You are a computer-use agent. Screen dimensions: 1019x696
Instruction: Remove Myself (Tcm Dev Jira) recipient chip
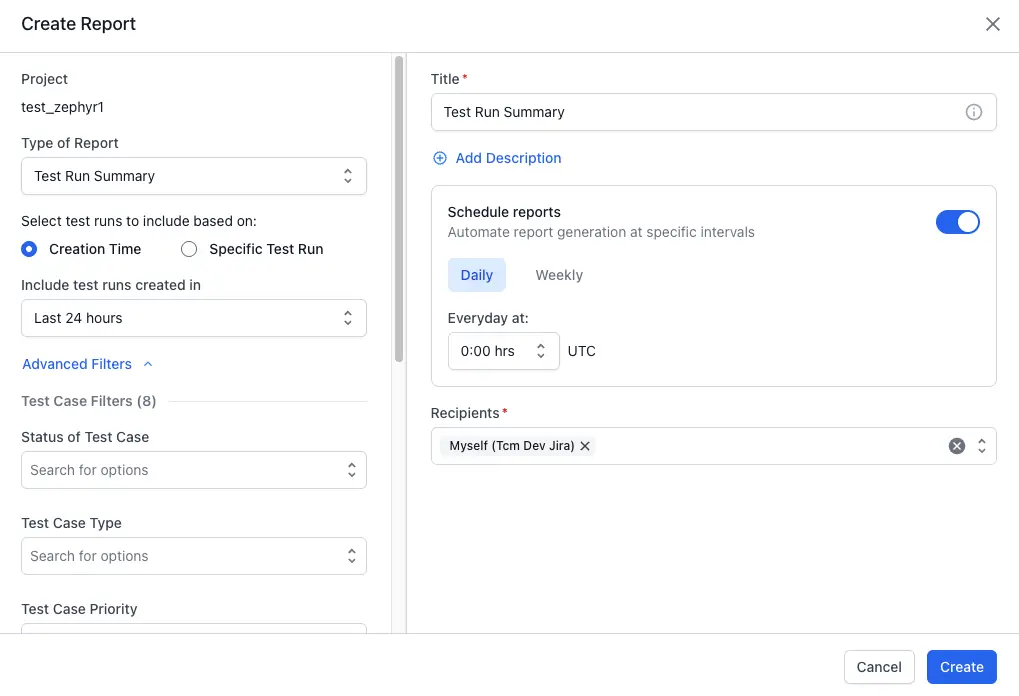click(585, 446)
